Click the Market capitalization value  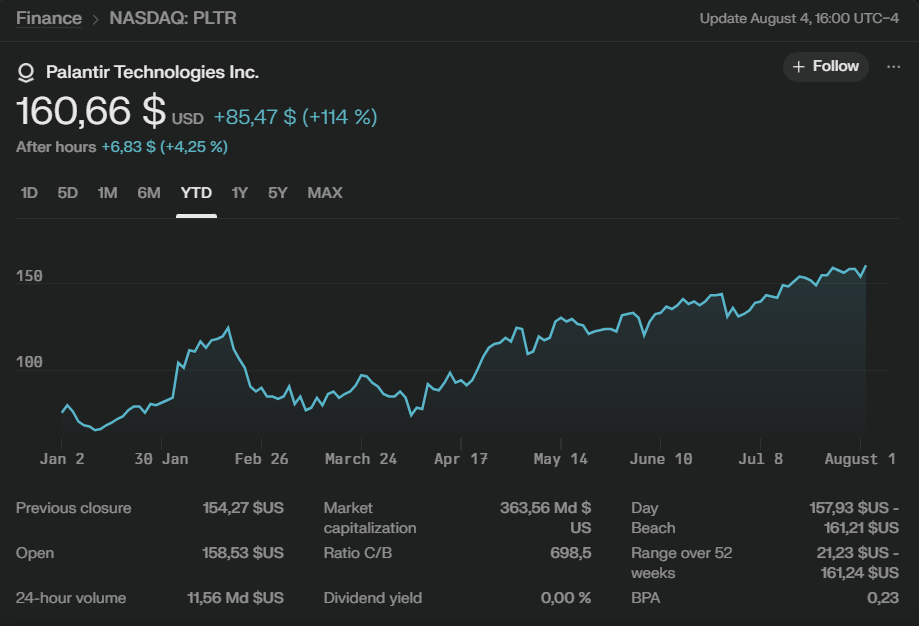click(x=545, y=517)
